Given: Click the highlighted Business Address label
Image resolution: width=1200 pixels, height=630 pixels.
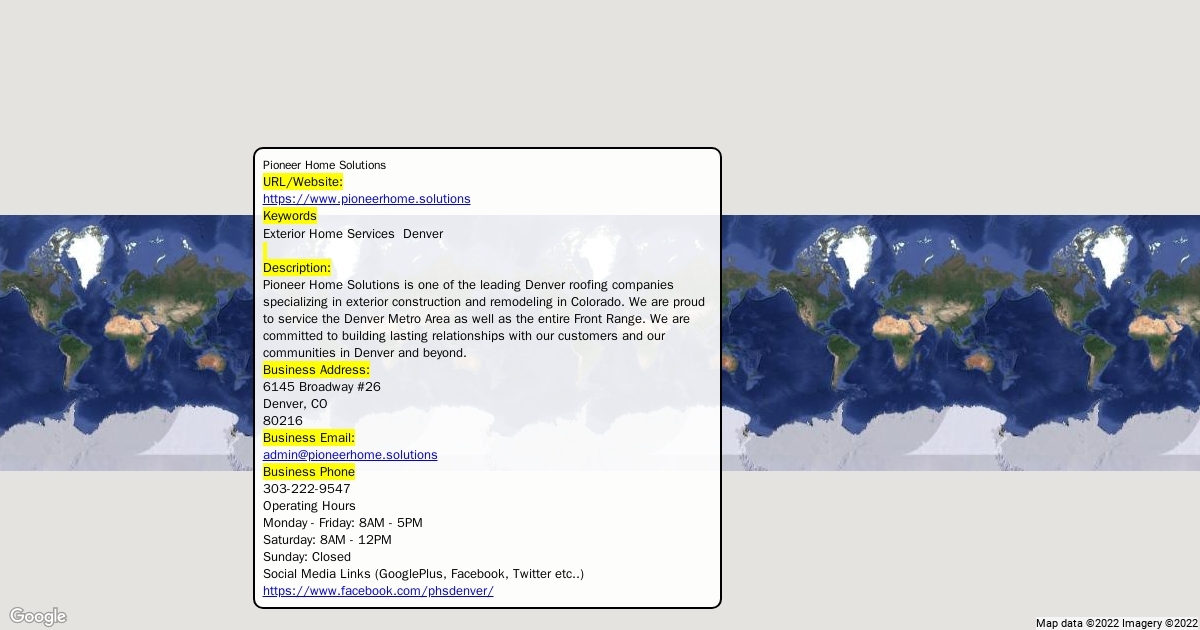Looking at the screenshot, I should point(316,370).
